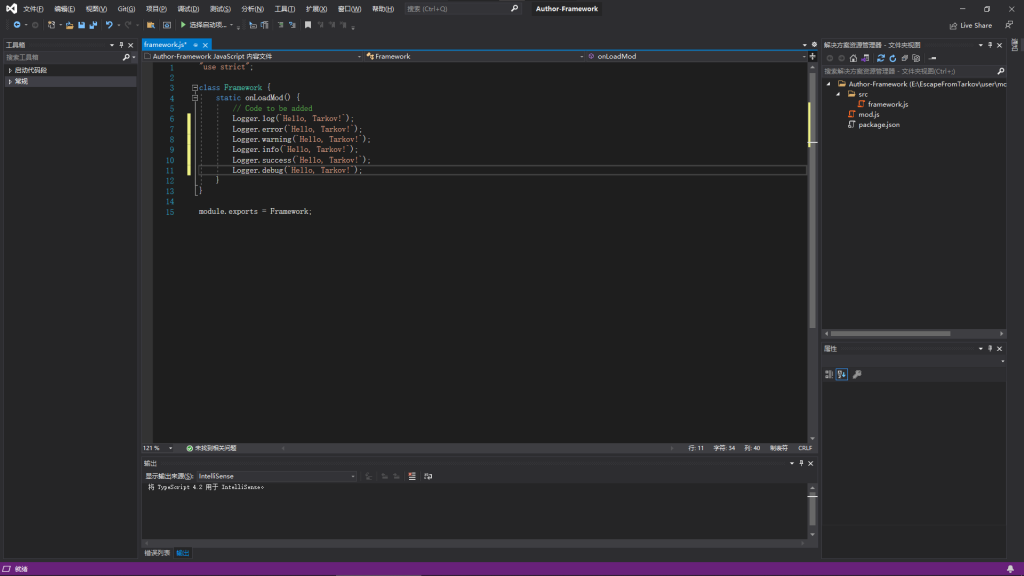1024x576 pixels.
Task: Toggle auto-hide pin on Properties panel
Action: point(990,349)
